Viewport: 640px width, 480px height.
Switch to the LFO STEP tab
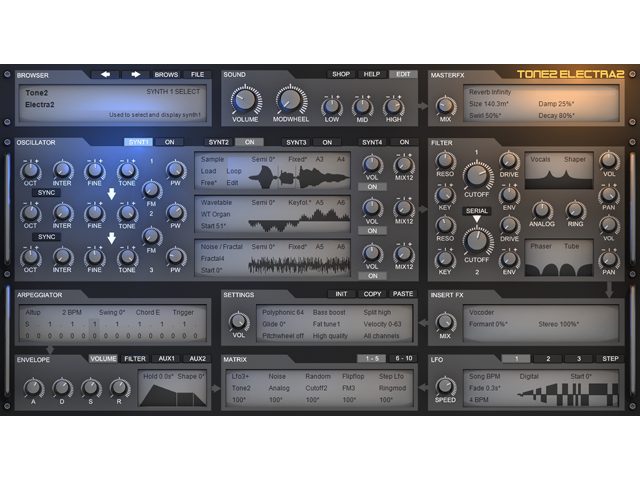(x=610, y=358)
